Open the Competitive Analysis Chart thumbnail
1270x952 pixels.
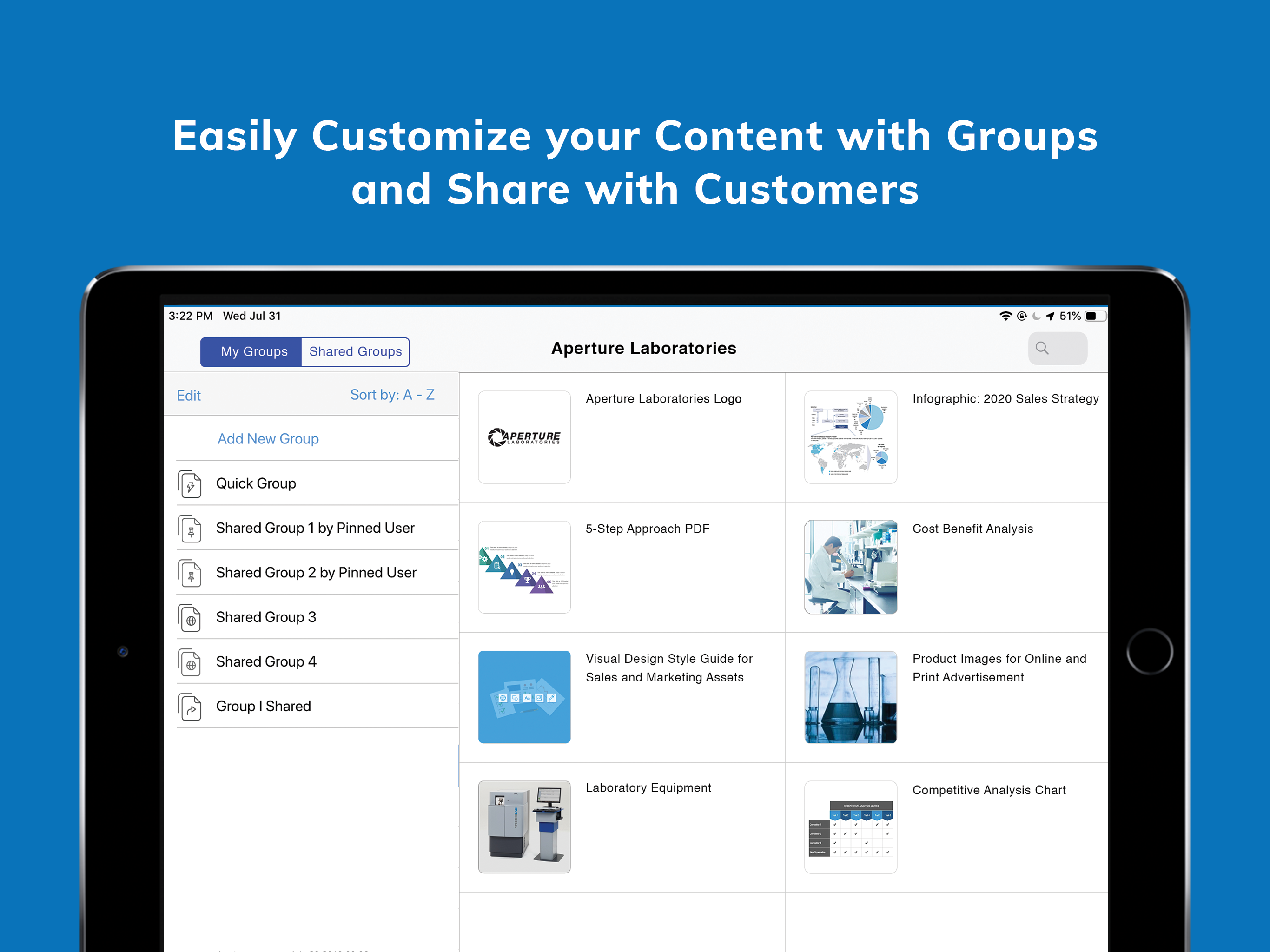(850, 826)
